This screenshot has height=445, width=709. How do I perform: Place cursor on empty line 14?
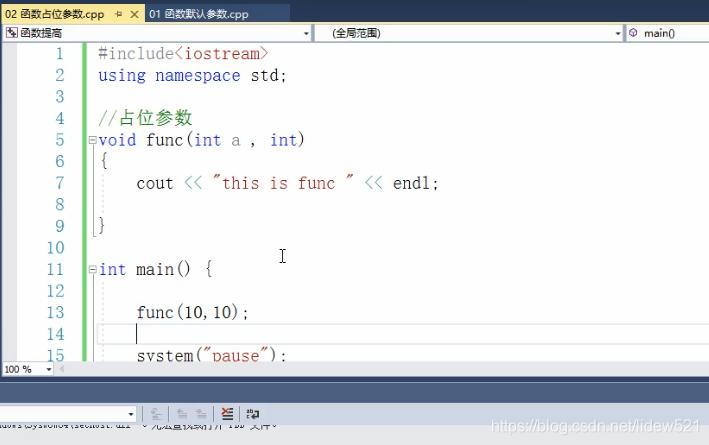click(x=402, y=334)
